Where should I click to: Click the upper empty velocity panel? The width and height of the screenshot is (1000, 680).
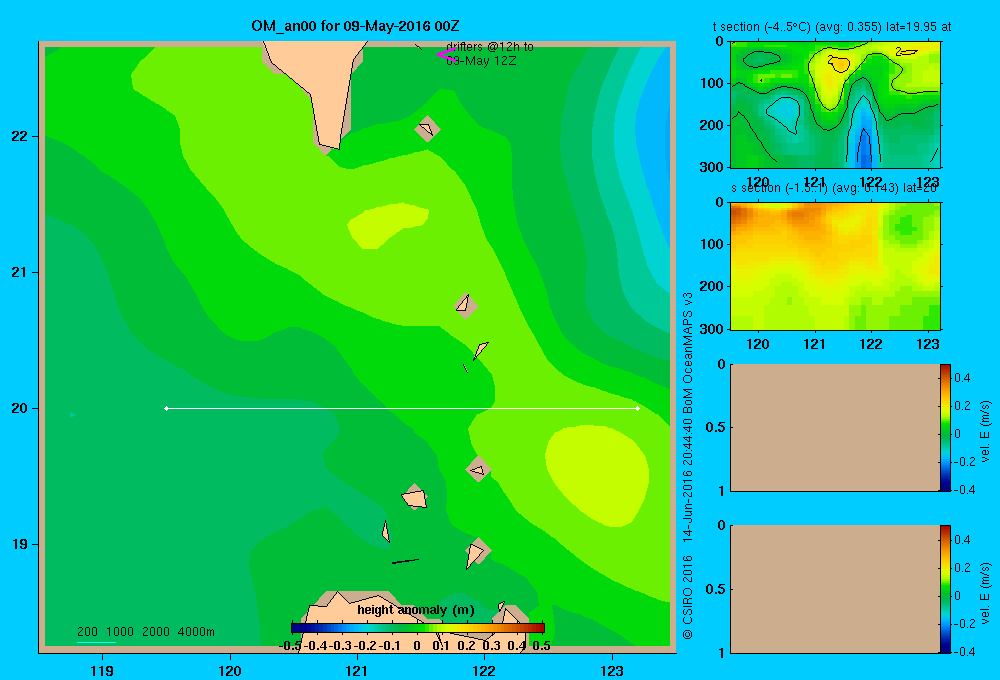point(835,428)
